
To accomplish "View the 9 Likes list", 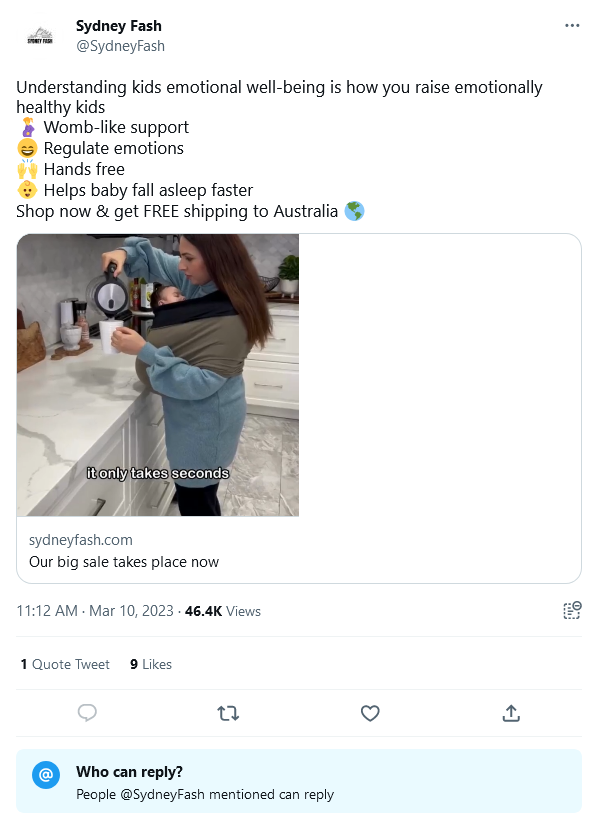I will [151, 664].
